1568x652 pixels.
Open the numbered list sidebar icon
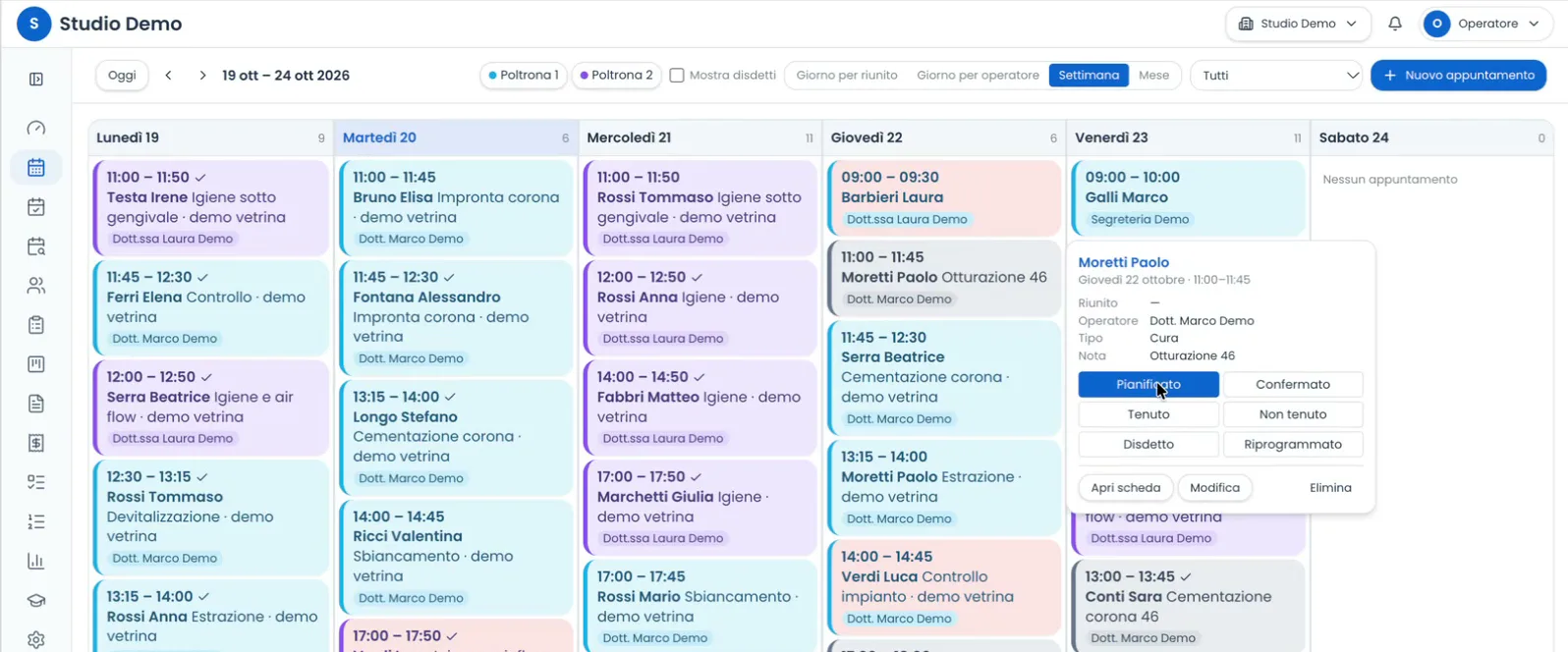point(36,521)
